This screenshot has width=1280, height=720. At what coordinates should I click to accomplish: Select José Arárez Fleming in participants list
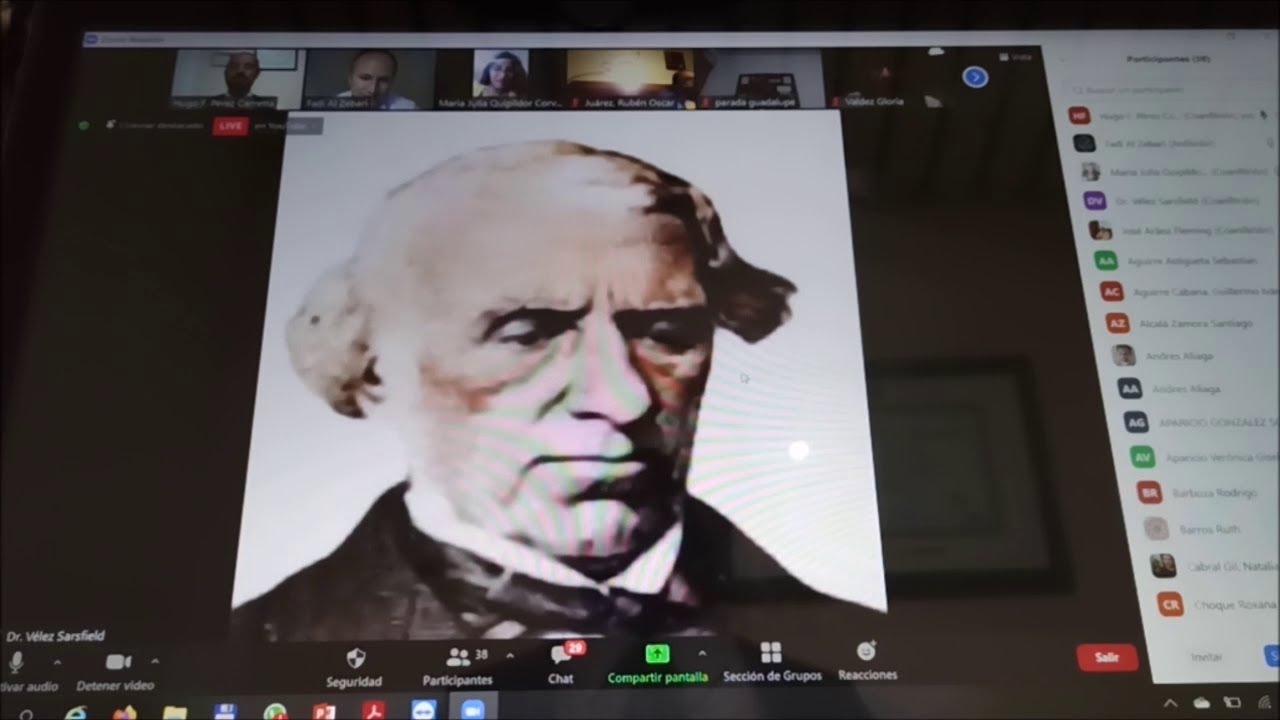(1183, 230)
